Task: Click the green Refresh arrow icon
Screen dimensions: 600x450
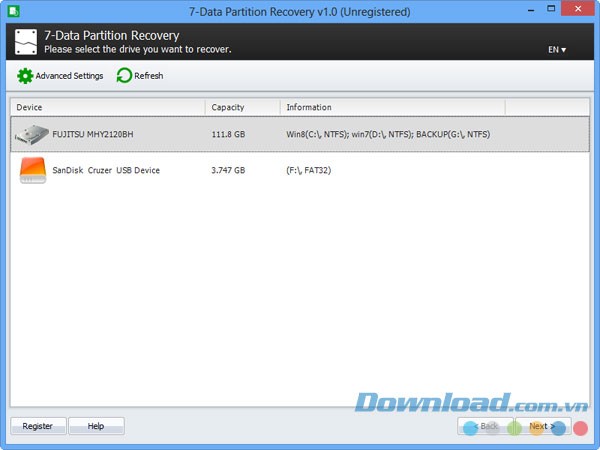Action: tap(124, 75)
